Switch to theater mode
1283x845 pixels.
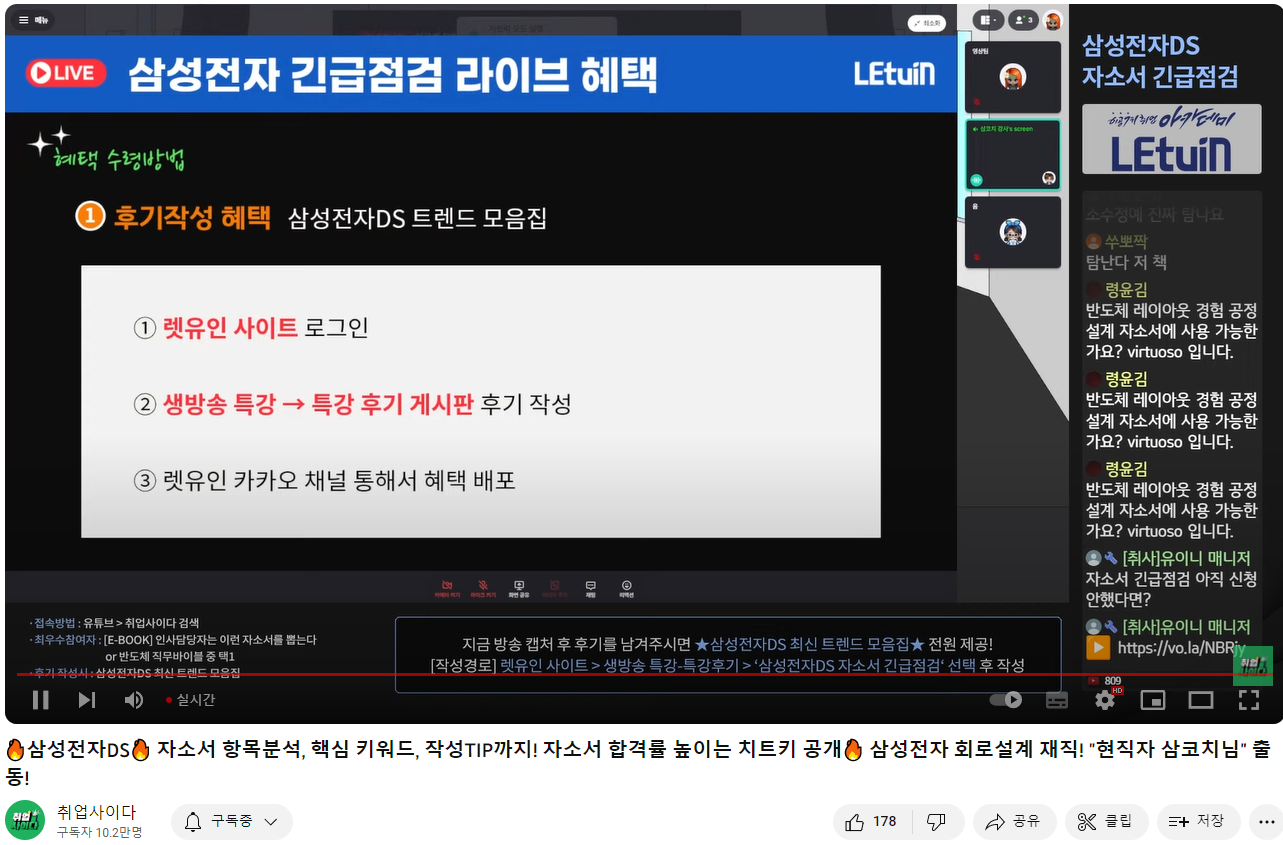tap(1200, 700)
